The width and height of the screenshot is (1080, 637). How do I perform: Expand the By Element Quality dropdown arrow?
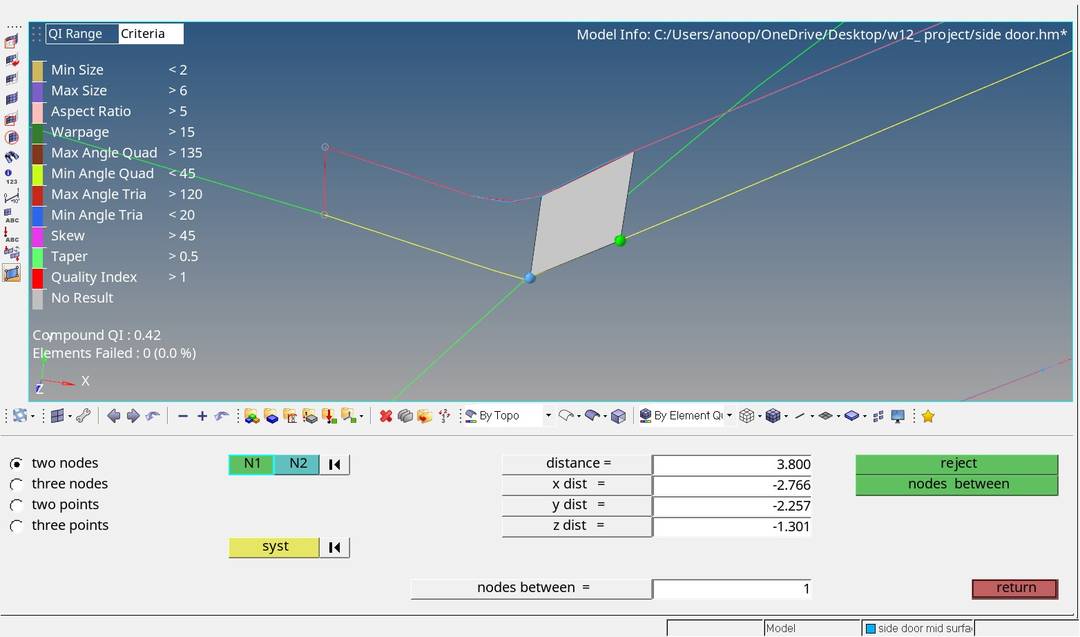728,415
